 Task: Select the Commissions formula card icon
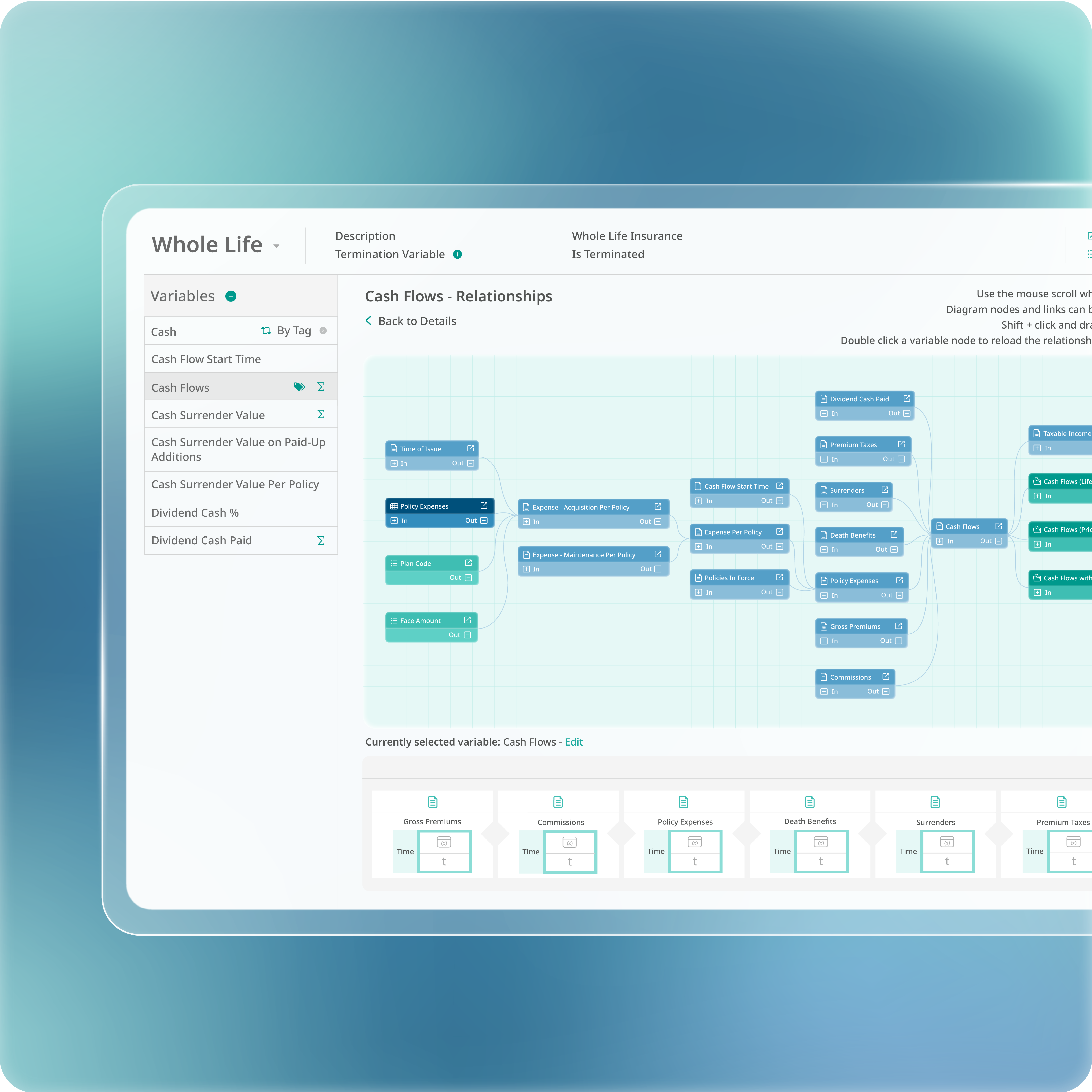pyautogui.click(x=558, y=802)
